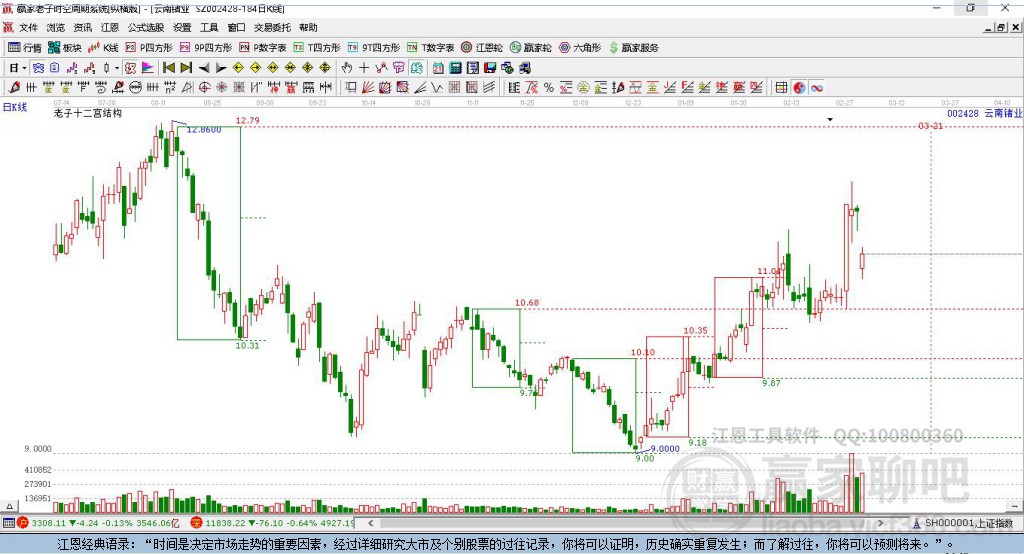Open the 六角形 hexagon tool

click(580, 48)
